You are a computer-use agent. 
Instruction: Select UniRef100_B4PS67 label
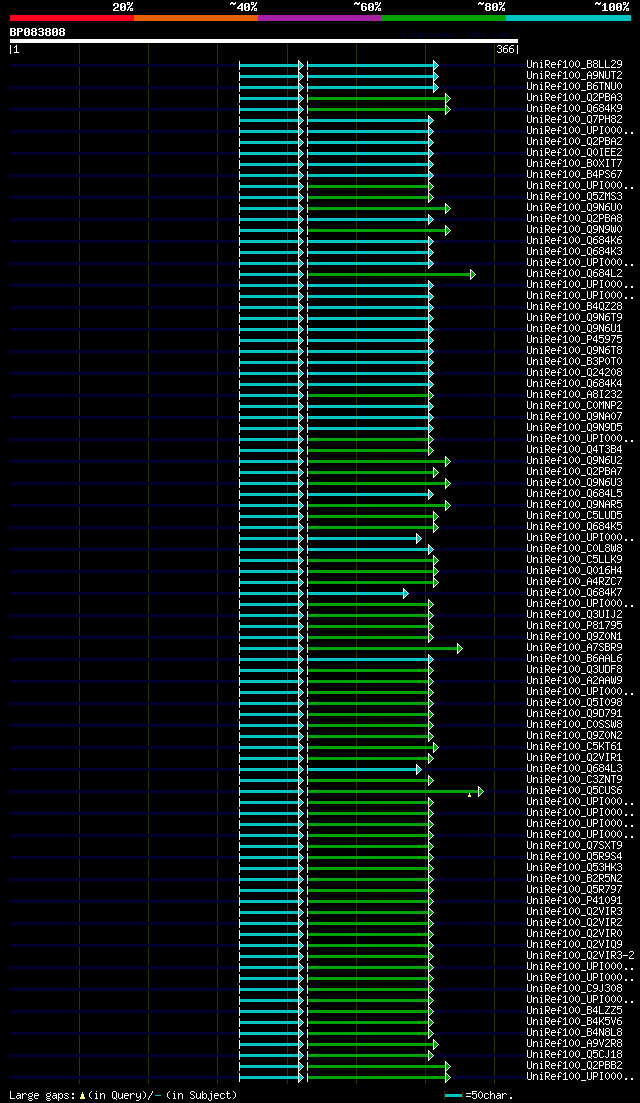click(574, 174)
